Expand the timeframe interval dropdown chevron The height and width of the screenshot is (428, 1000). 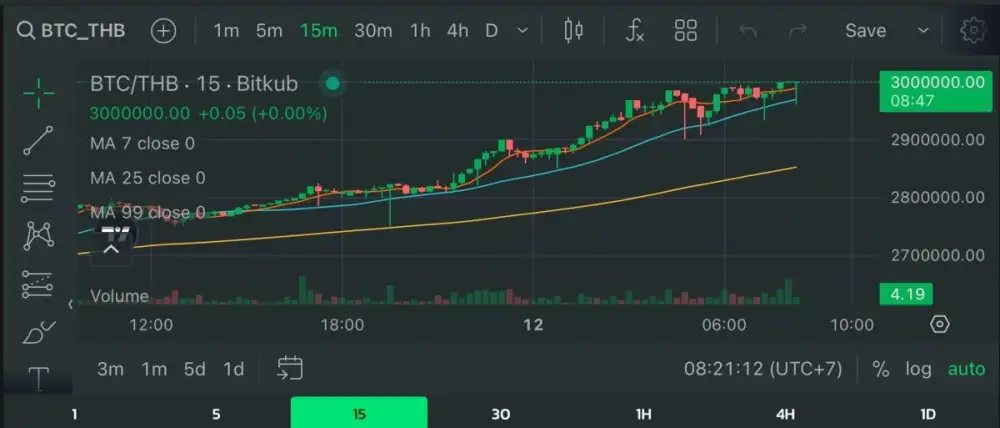pos(522,30)
